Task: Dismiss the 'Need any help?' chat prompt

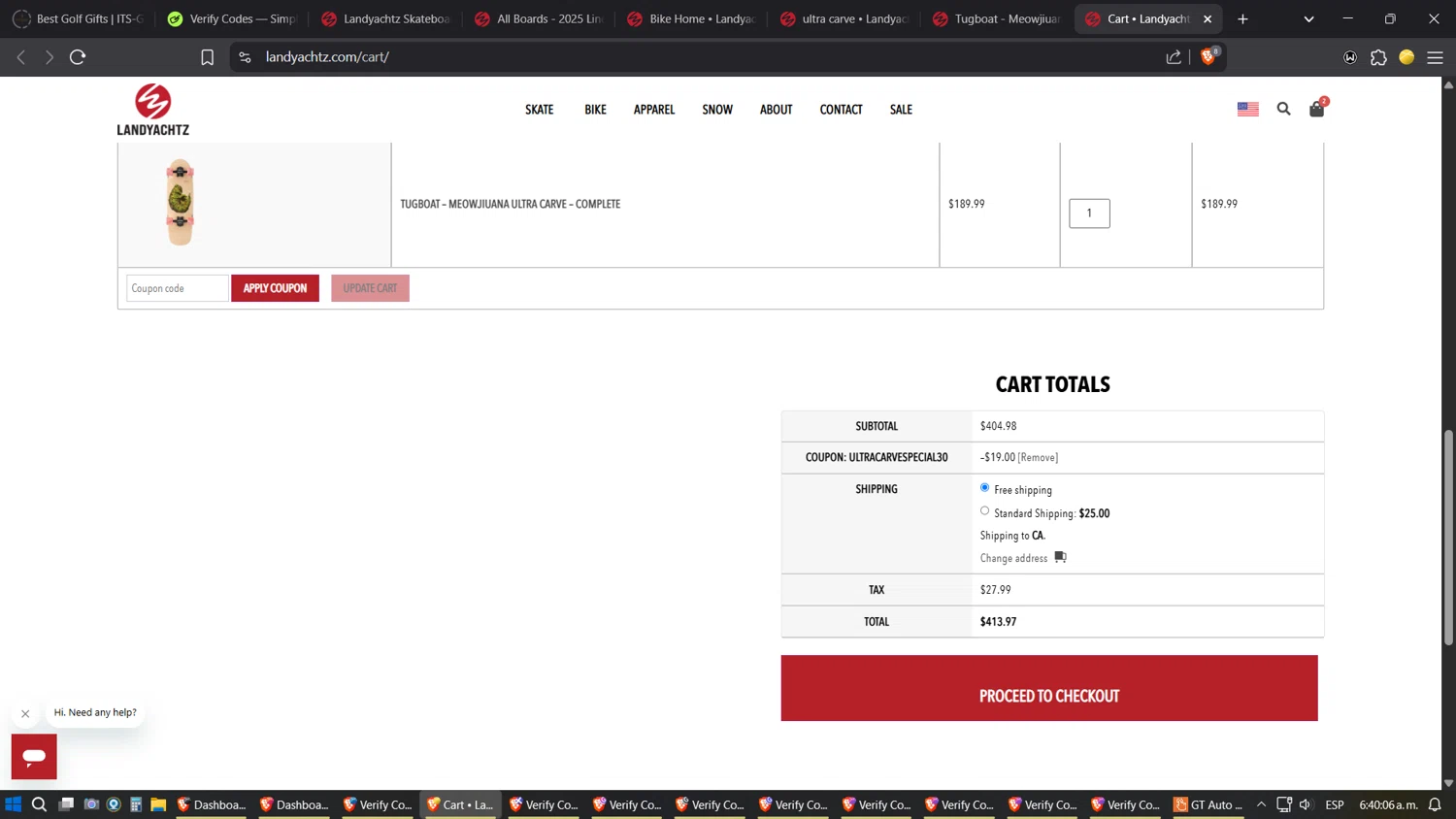Action: click(x=25, y=713)
